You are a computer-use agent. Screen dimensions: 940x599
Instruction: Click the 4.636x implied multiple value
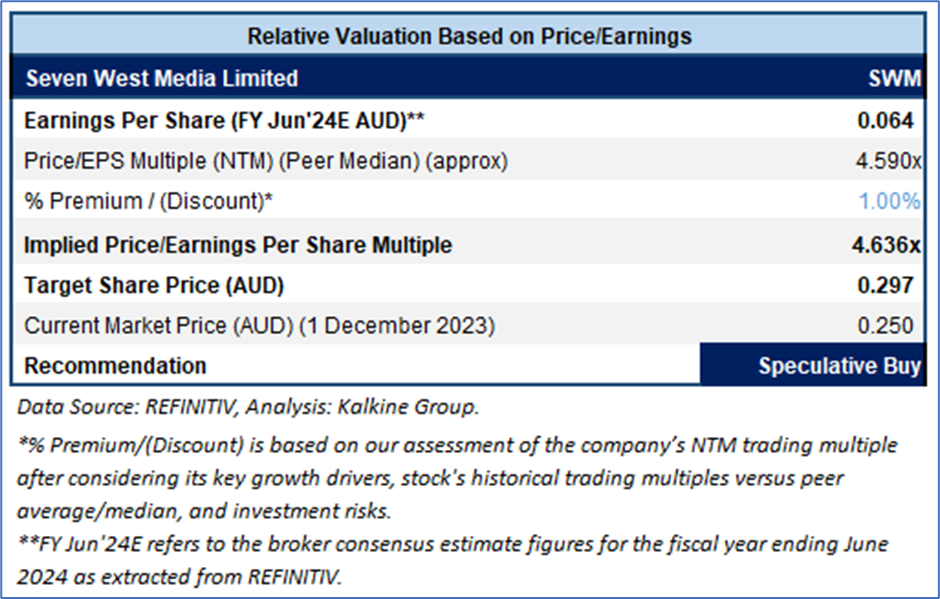(884, 244)
